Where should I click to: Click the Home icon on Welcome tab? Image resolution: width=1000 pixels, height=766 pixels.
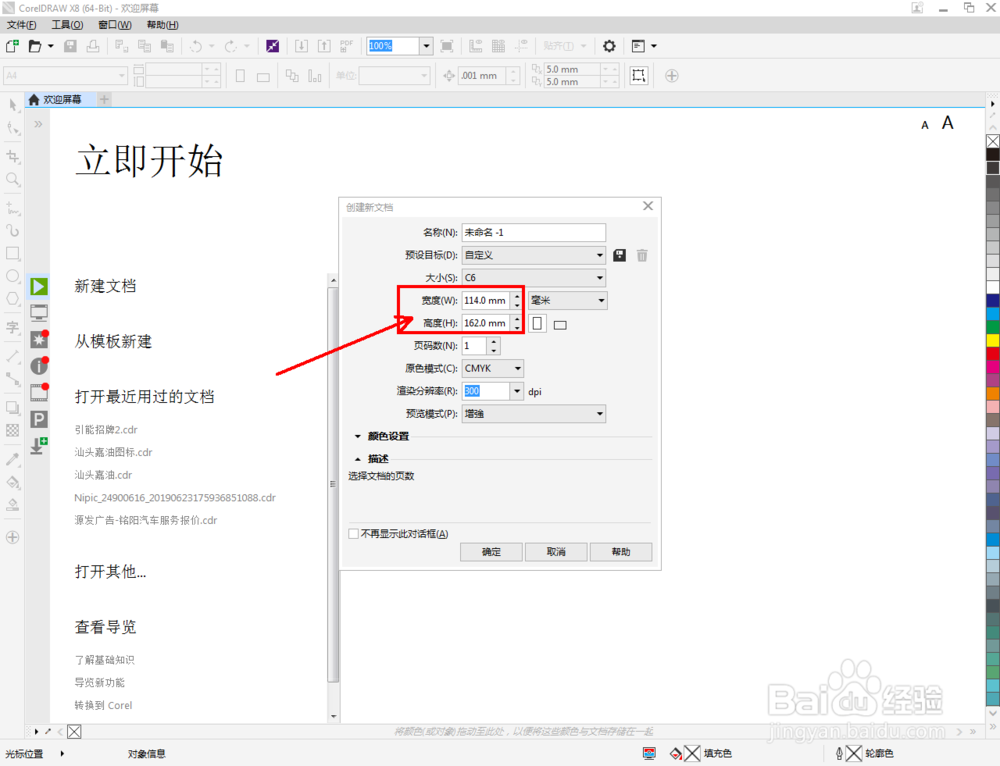point(34,99)
